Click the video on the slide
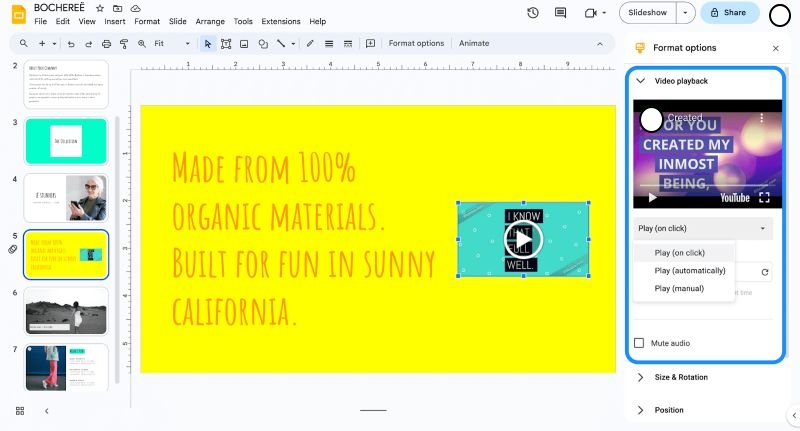The height and width of the screenshot is (431, 800). [x=523, y=239]
